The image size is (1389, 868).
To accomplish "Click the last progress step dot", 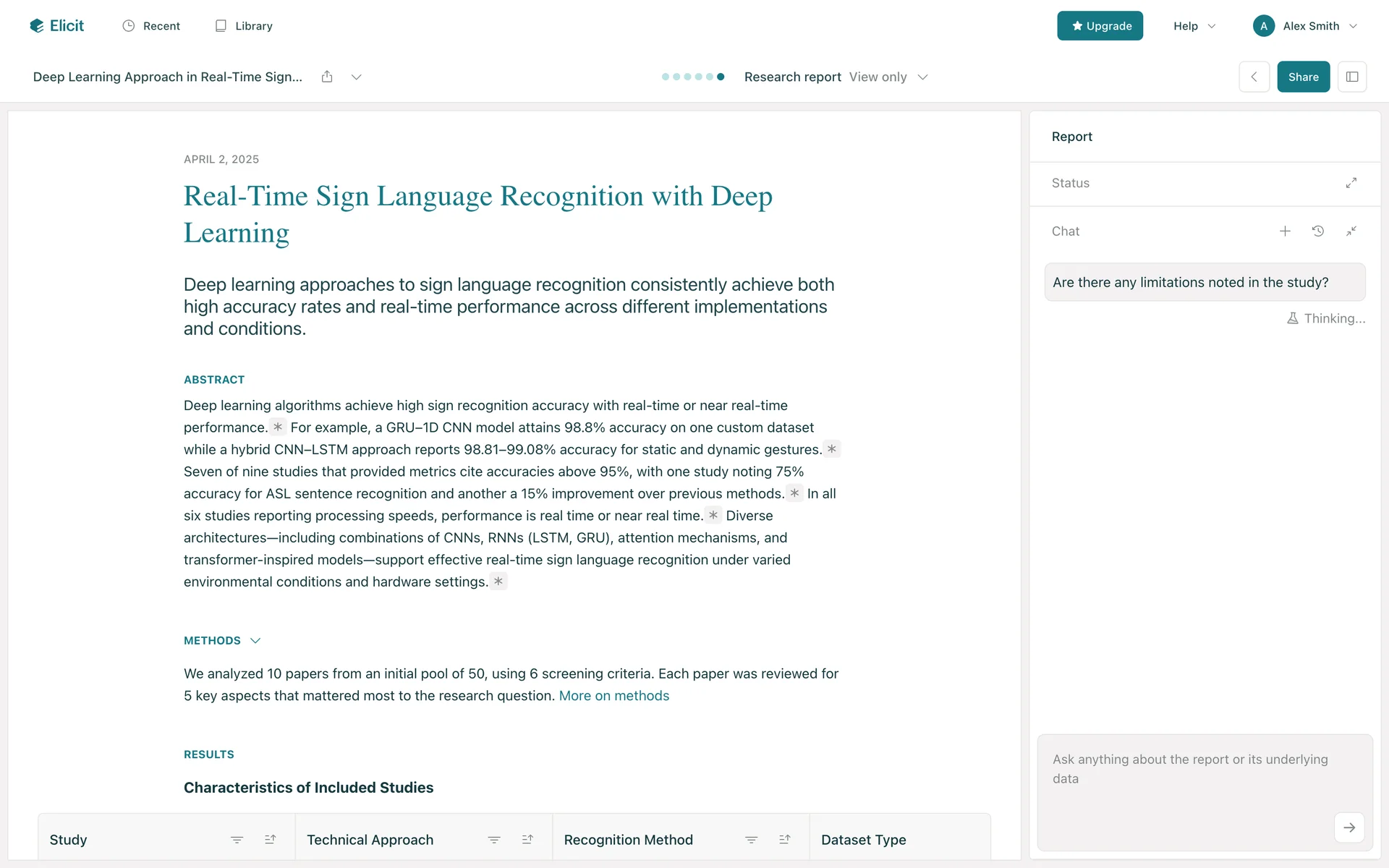I will click(721, 77).
